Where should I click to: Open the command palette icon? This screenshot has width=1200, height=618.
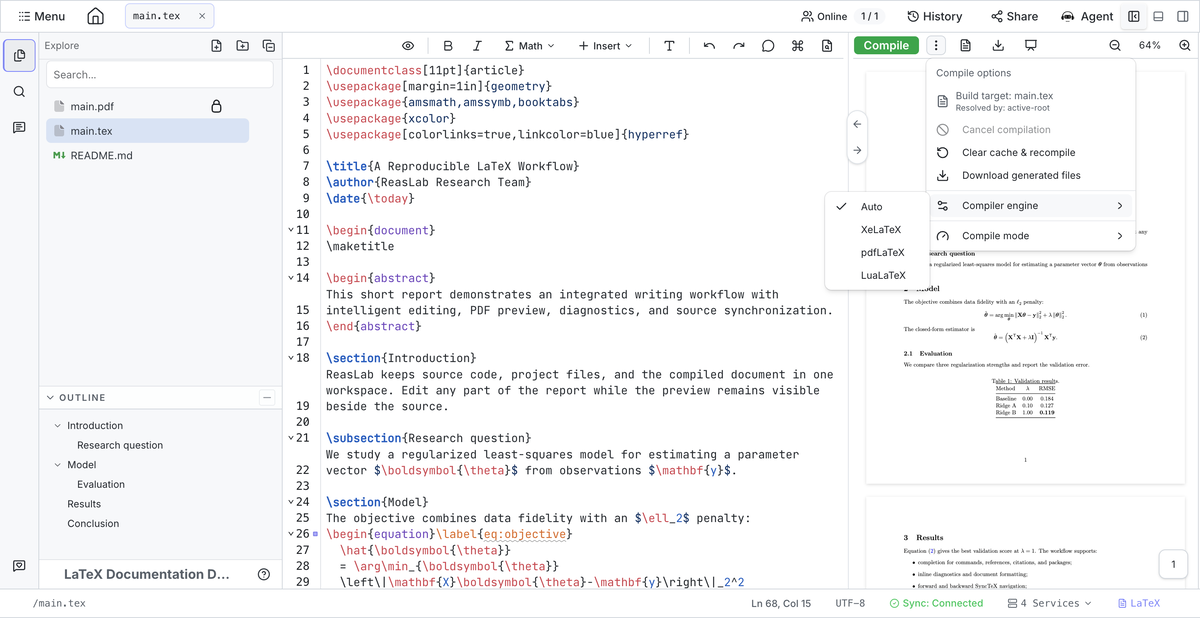pyautogui.click(x=797, y=46)
